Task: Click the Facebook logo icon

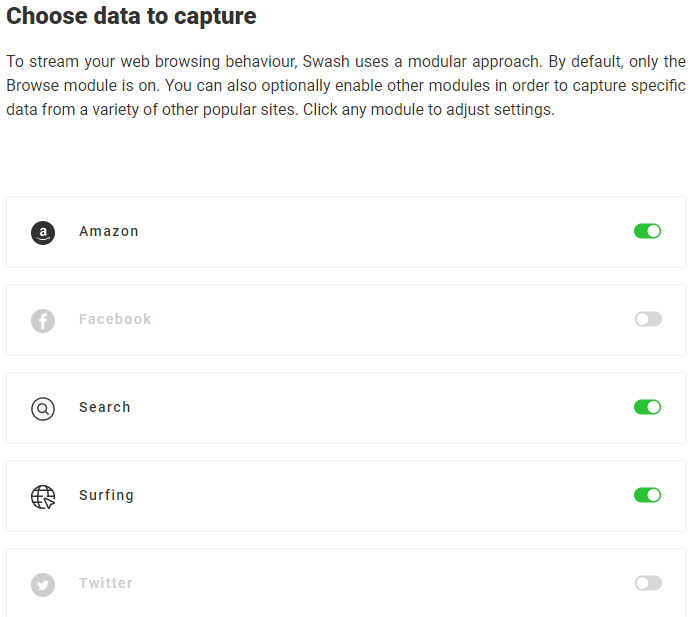Action: [43, 321]
